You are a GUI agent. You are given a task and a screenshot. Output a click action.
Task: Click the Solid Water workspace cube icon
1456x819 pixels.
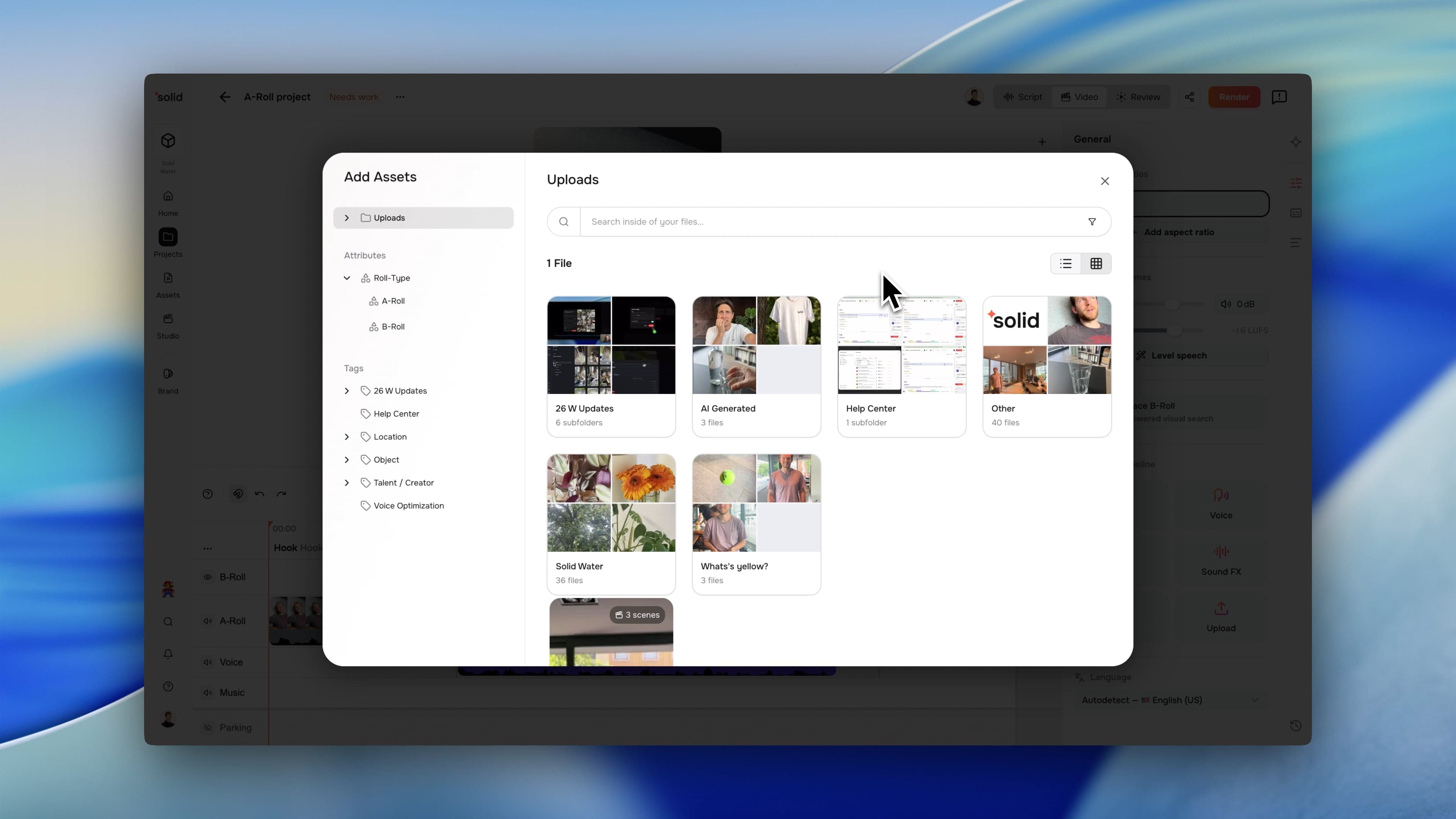pos(168,141)
